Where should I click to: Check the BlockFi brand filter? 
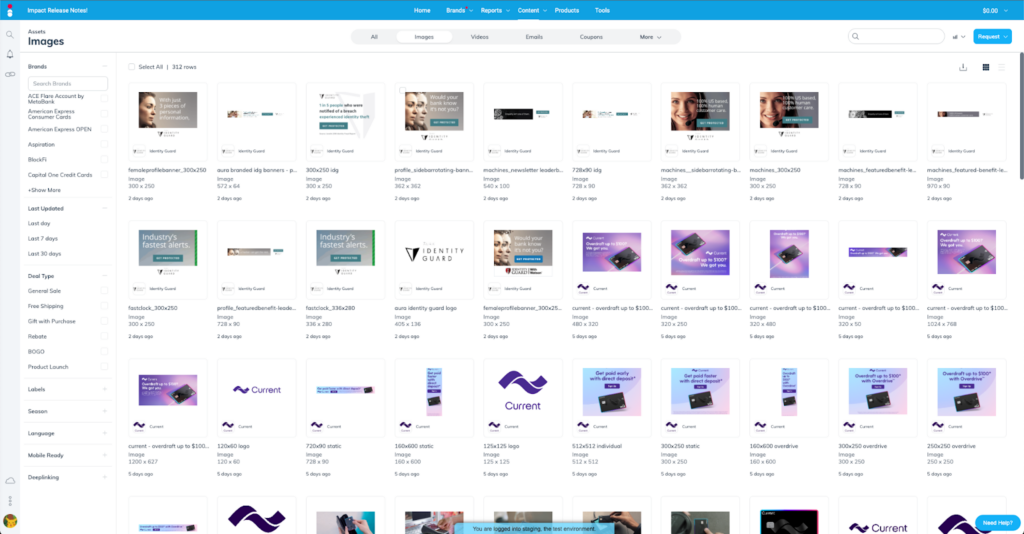point(105,159)
